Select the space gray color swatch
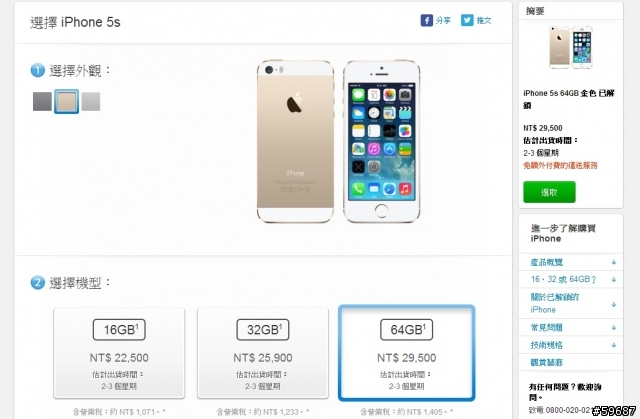Image resolution: width=640 pixels, height=419 pixels. click(x=42, y=101)
